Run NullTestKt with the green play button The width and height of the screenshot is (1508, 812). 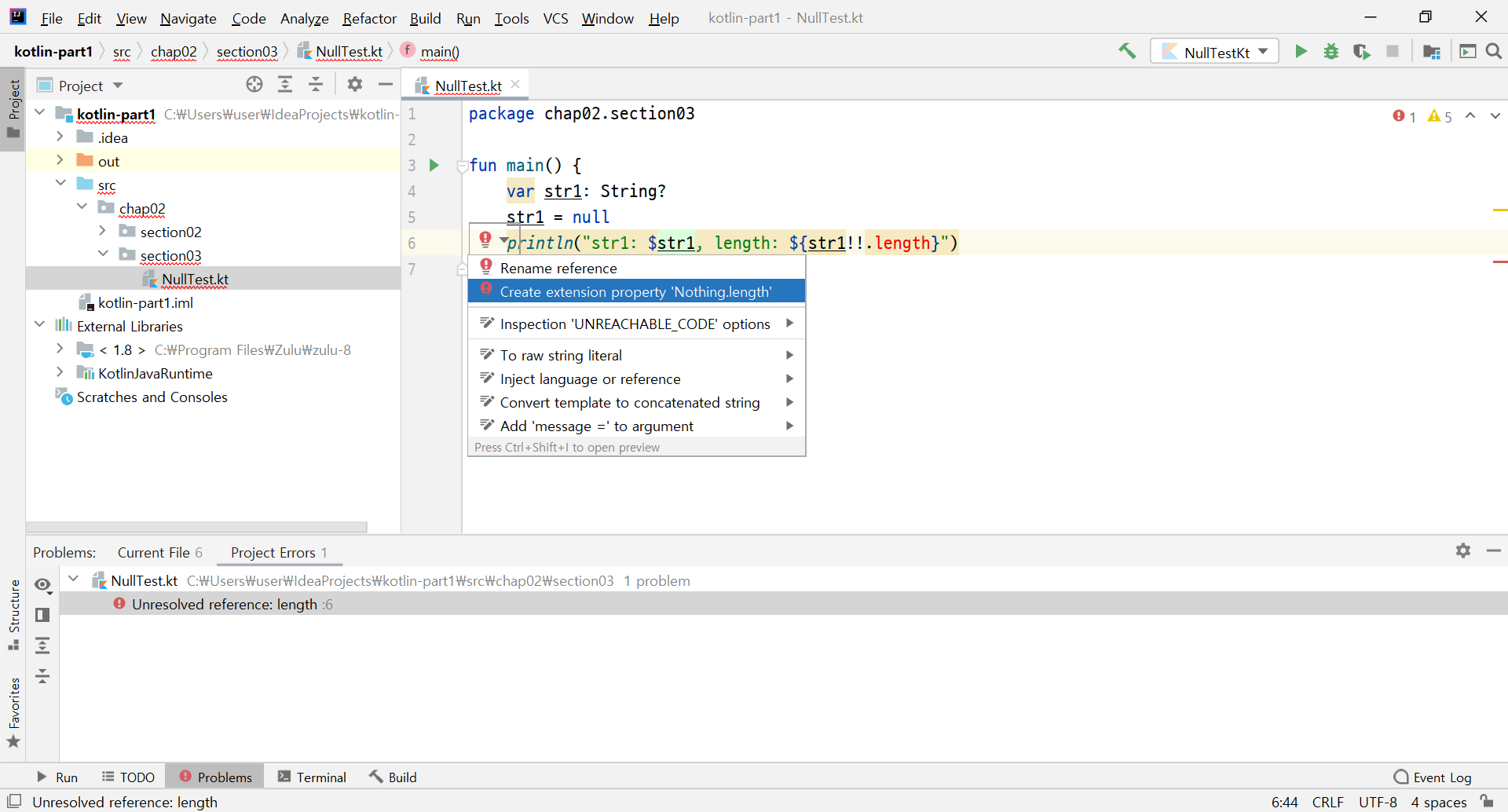click(1301, 51)
